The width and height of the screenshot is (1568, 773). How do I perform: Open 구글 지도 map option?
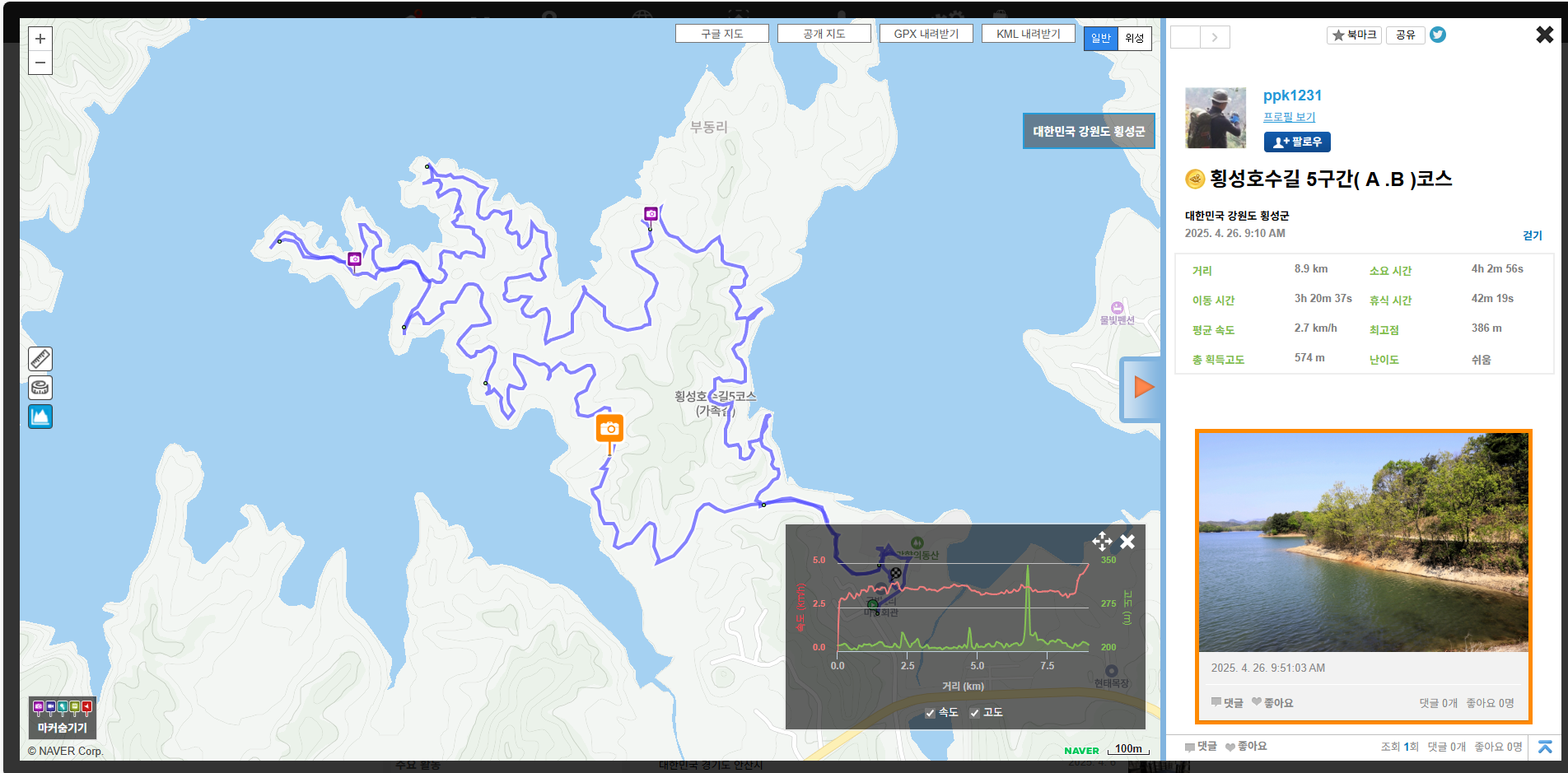pyautogui.click(x=722, y=34)
